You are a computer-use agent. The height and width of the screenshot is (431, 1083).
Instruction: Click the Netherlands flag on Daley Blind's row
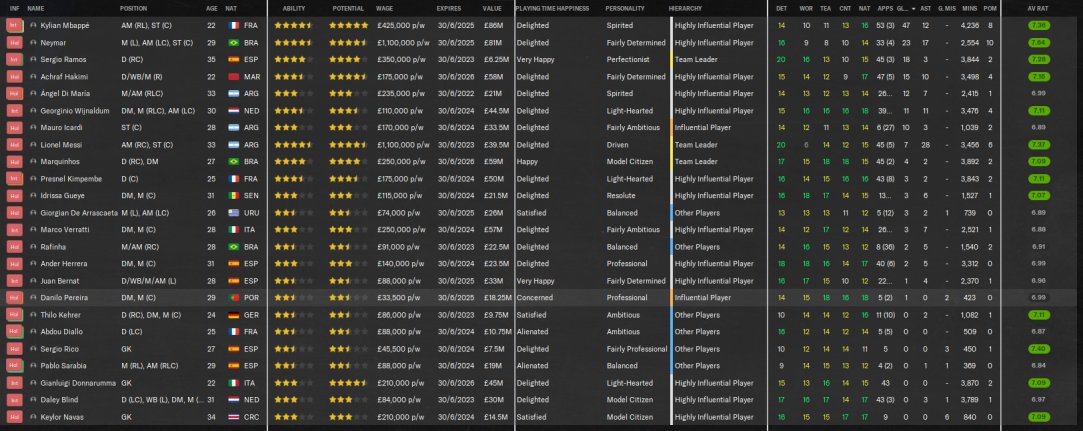click(233, 400)
